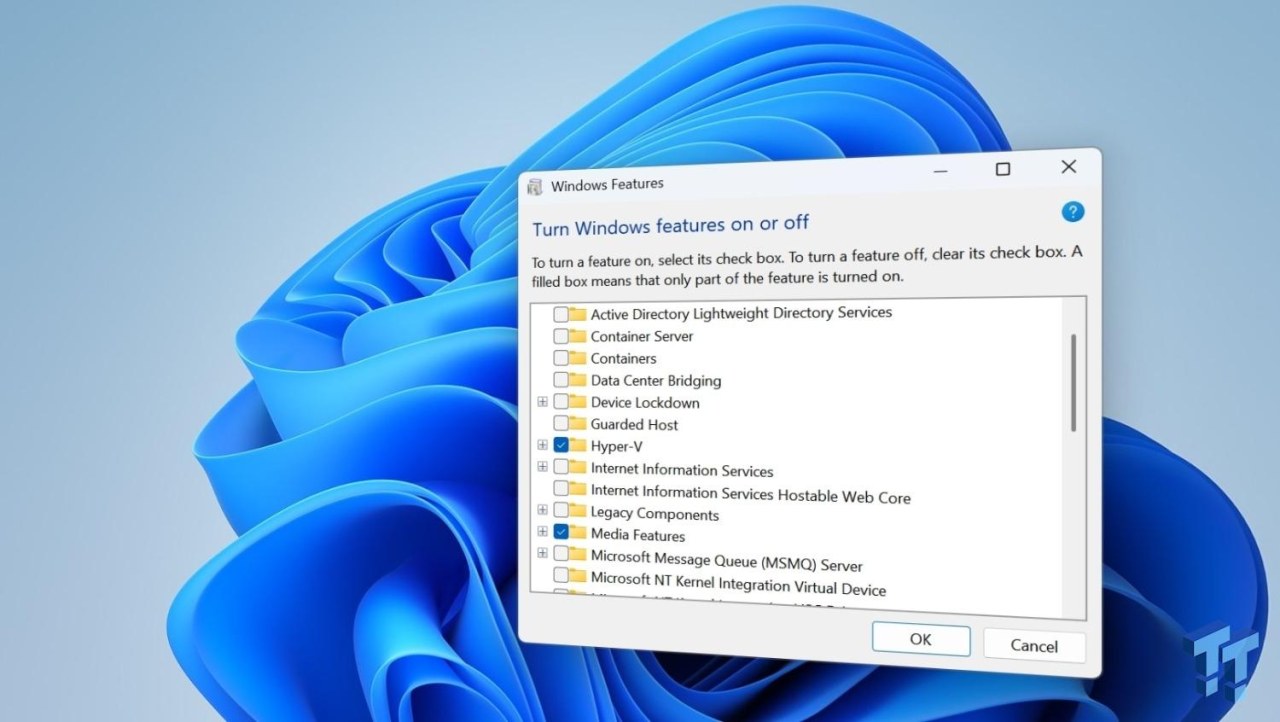1280x722 pixels.
Task: Select the Containers label text
Action: tap(623, 358)
